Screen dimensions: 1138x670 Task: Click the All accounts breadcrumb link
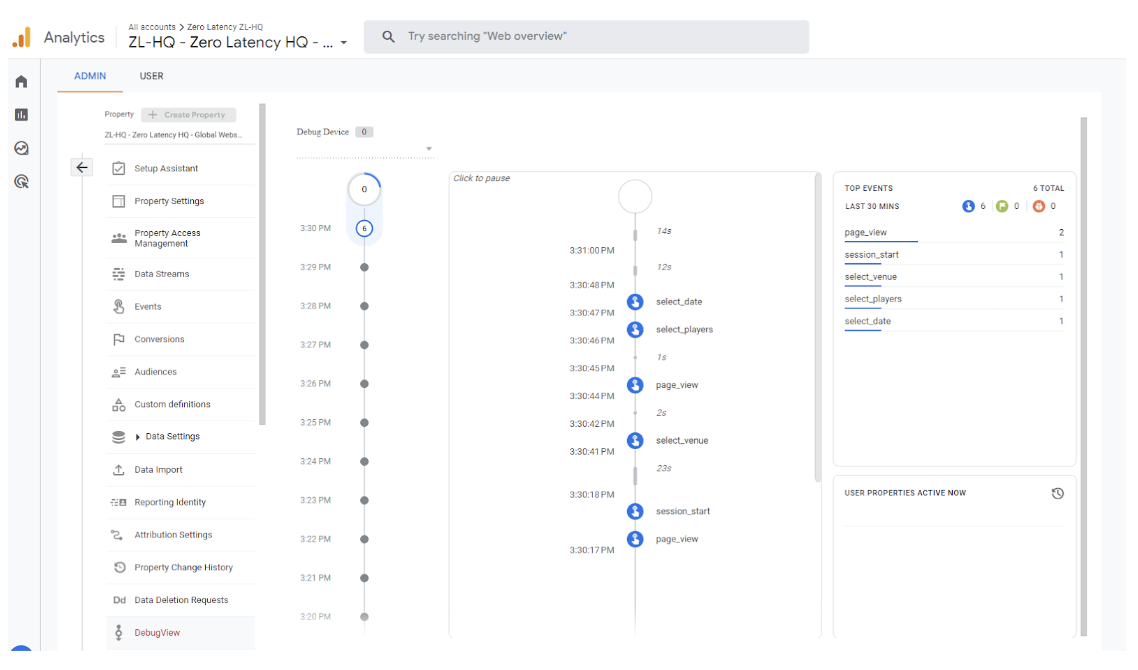(152, 27)
